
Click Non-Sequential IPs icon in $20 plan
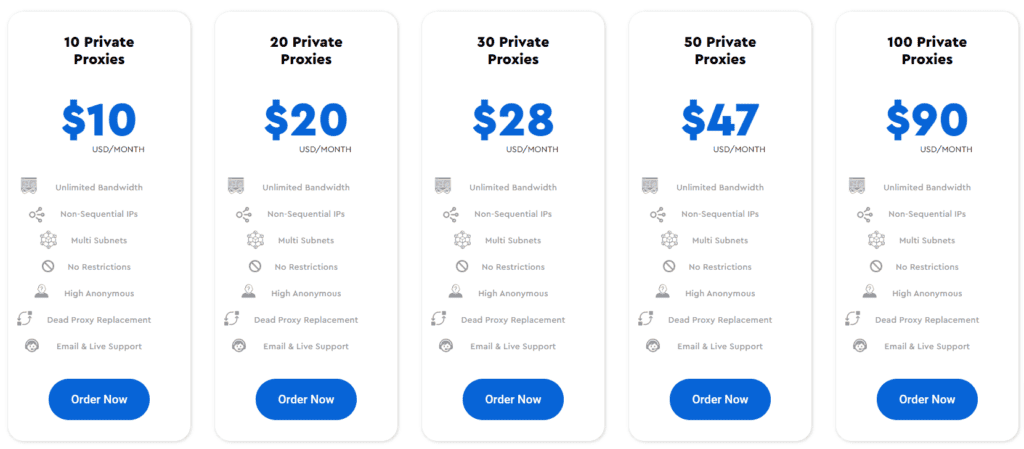click(x=244, y=213)
